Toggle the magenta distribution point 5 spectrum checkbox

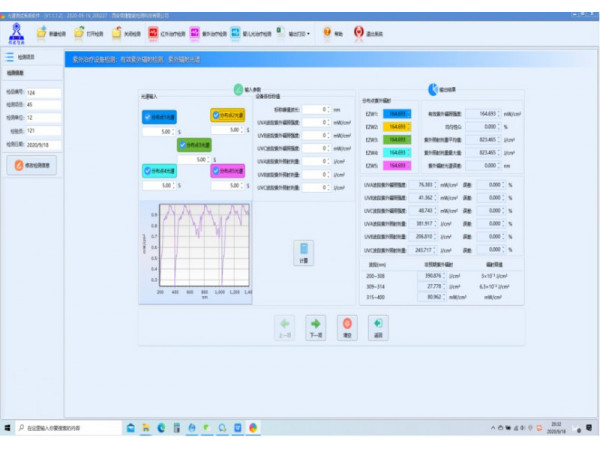[216, 171]
